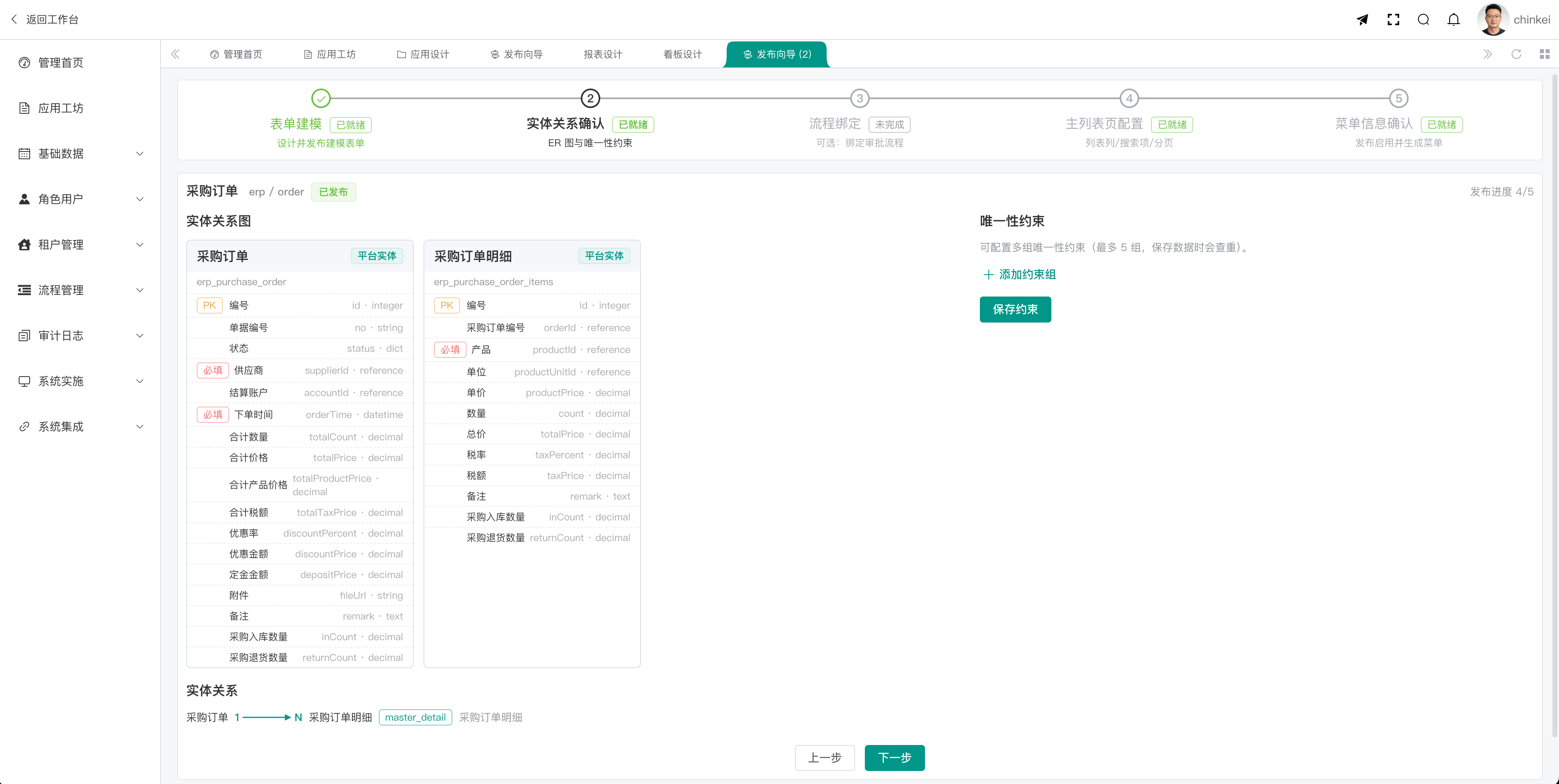Refresh the current tab icon
The height and width of the screenshot is (784, 1559).
(1517, 54)
